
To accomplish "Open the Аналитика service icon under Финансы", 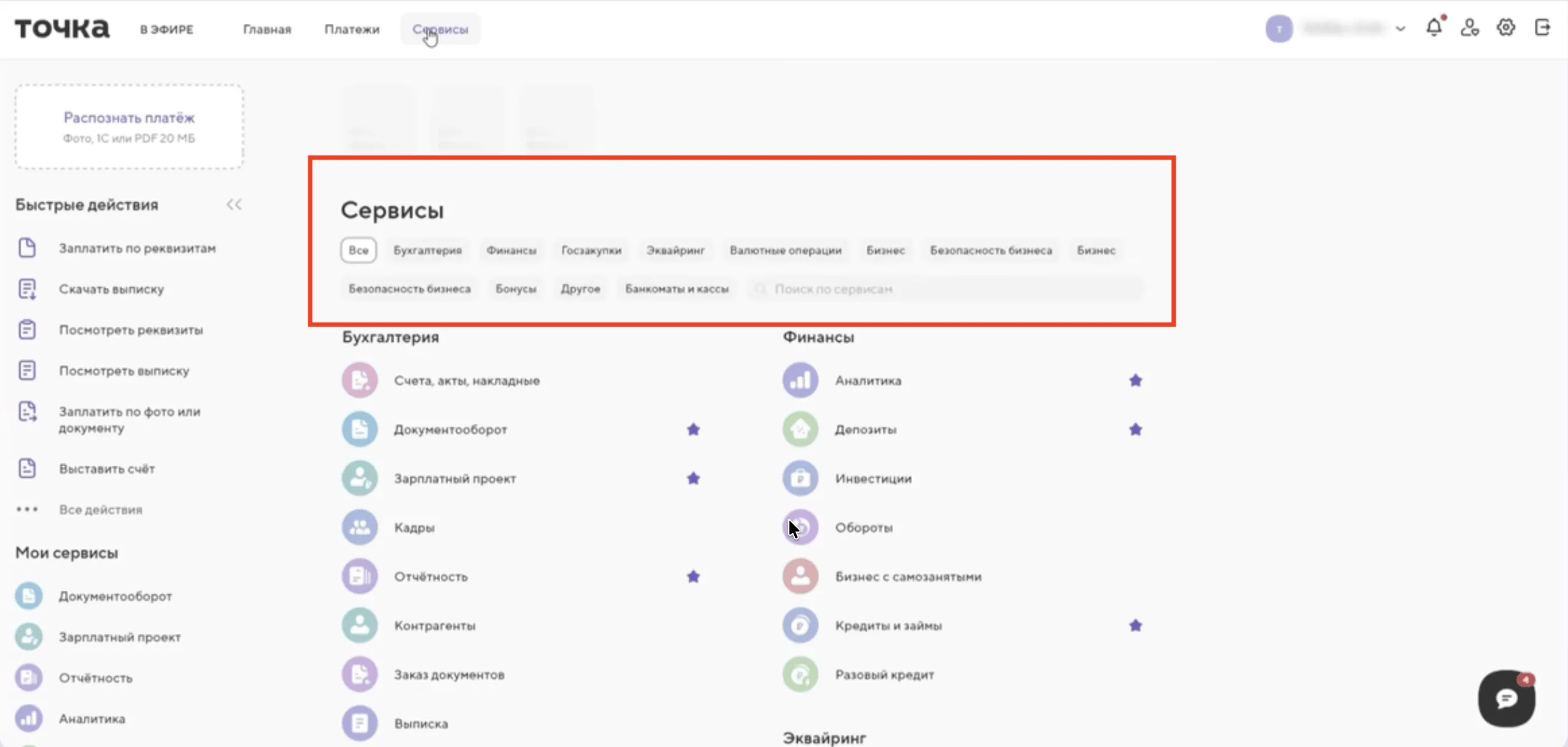I will point(800,381).
